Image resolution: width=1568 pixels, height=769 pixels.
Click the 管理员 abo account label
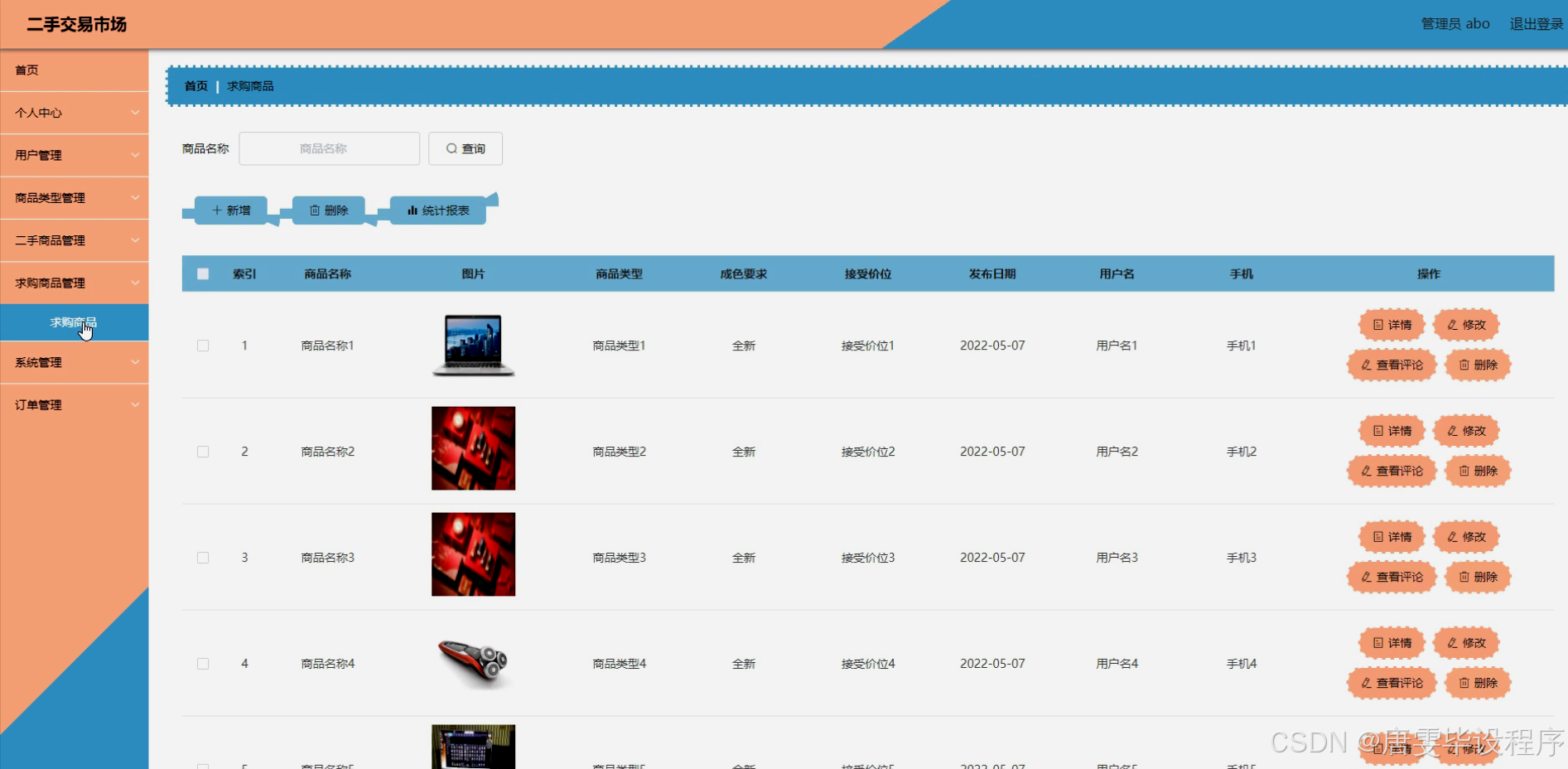click(1455, 24)
